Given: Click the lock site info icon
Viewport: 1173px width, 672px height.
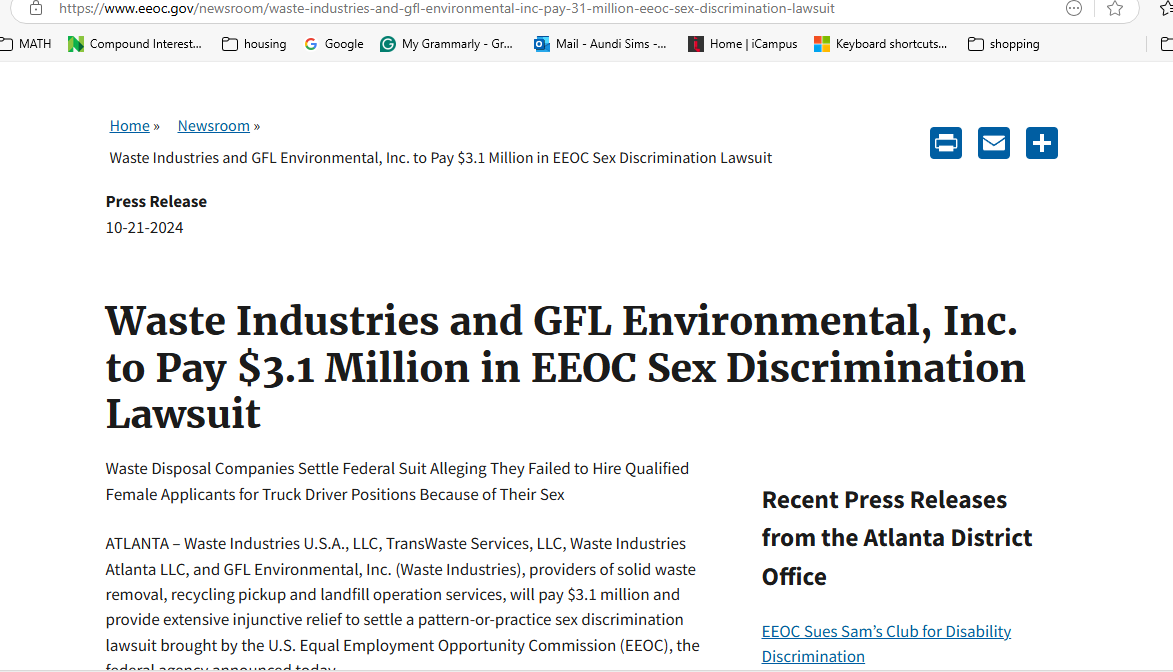Looking at the screenshot, I should point(35,8).
